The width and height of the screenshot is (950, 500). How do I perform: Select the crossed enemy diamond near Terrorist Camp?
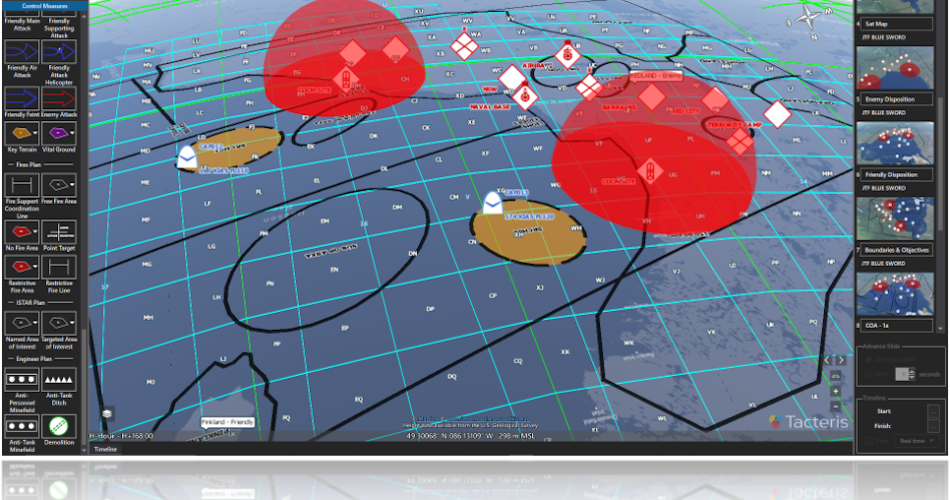pos(739,142)
